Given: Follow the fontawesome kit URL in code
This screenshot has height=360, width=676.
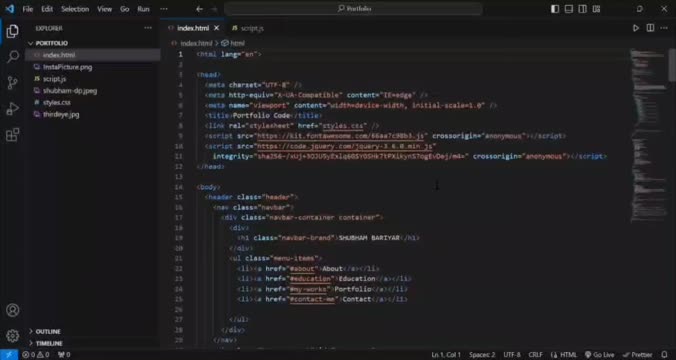Looking at the screenshot, I should click(x=340, y=136).
